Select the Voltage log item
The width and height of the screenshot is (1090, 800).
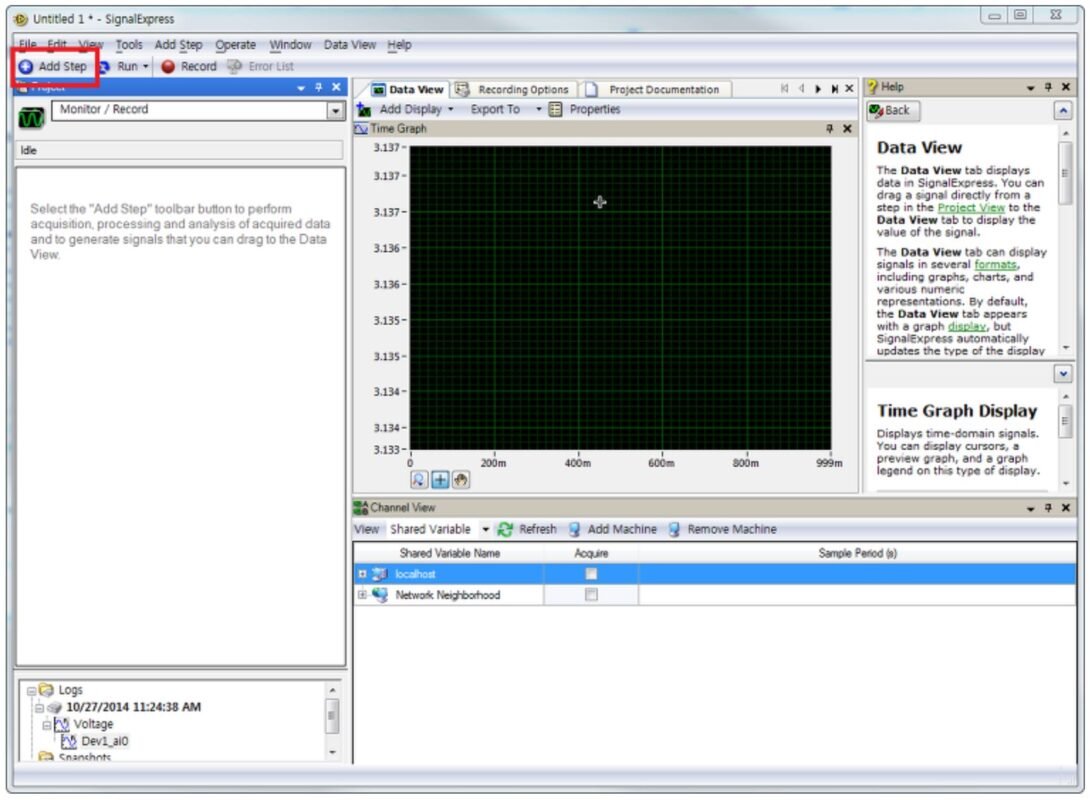(x=93, y=724)
